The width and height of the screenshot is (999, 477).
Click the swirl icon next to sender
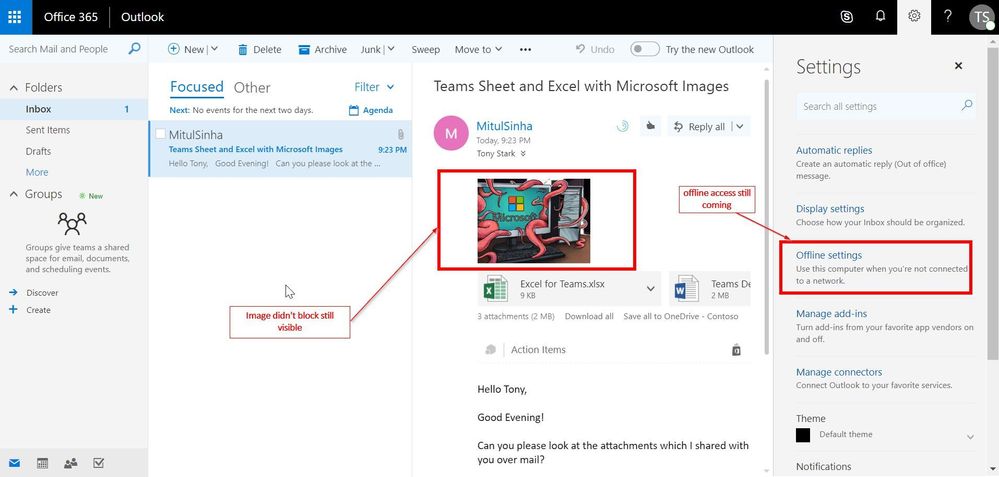(x=622, y=126)
